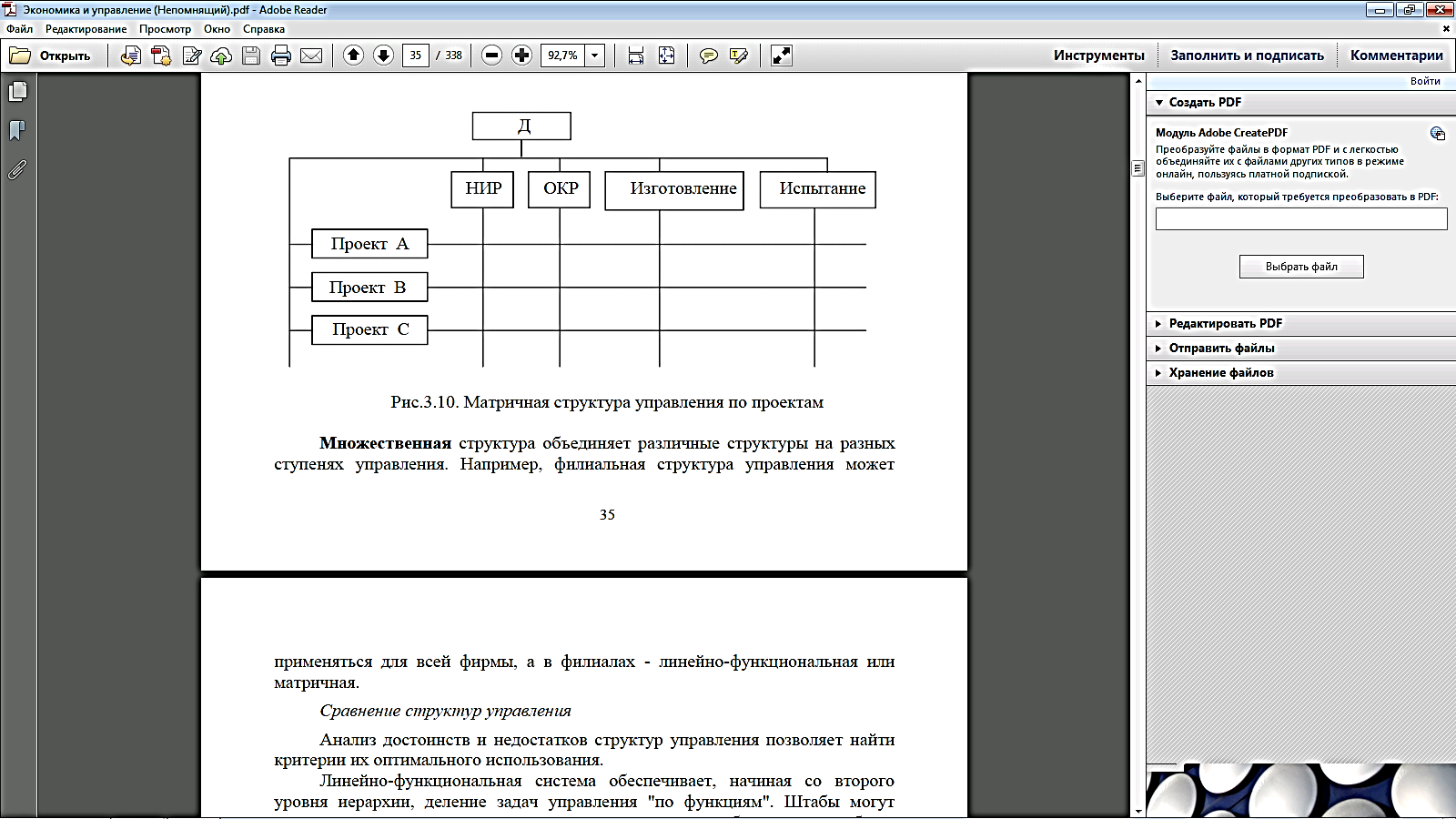Expand the Хранение файлов section
This screenshot has height=819, width=1456.
(x=1220, y=372)
